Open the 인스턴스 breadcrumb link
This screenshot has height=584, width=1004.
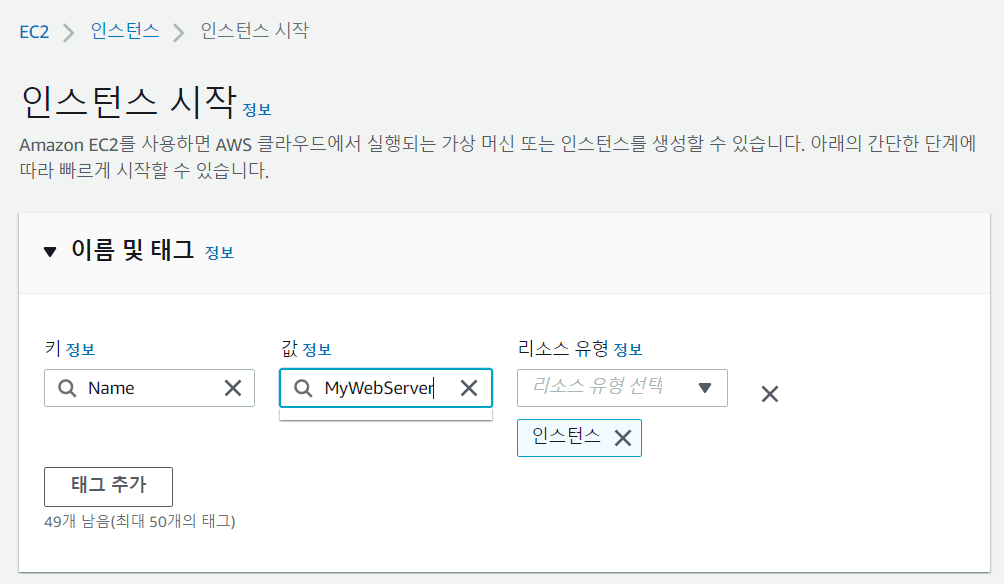[x=125, y=31]
